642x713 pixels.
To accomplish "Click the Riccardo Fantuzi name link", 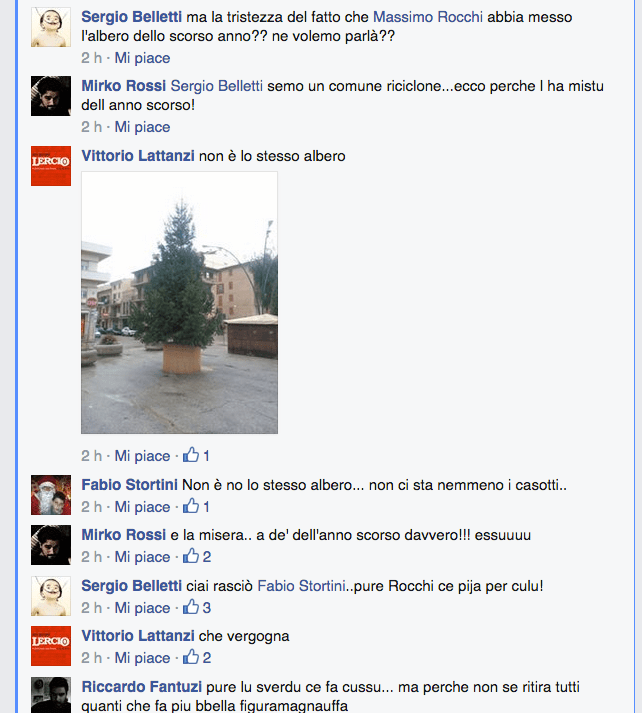I will point(141,687).
